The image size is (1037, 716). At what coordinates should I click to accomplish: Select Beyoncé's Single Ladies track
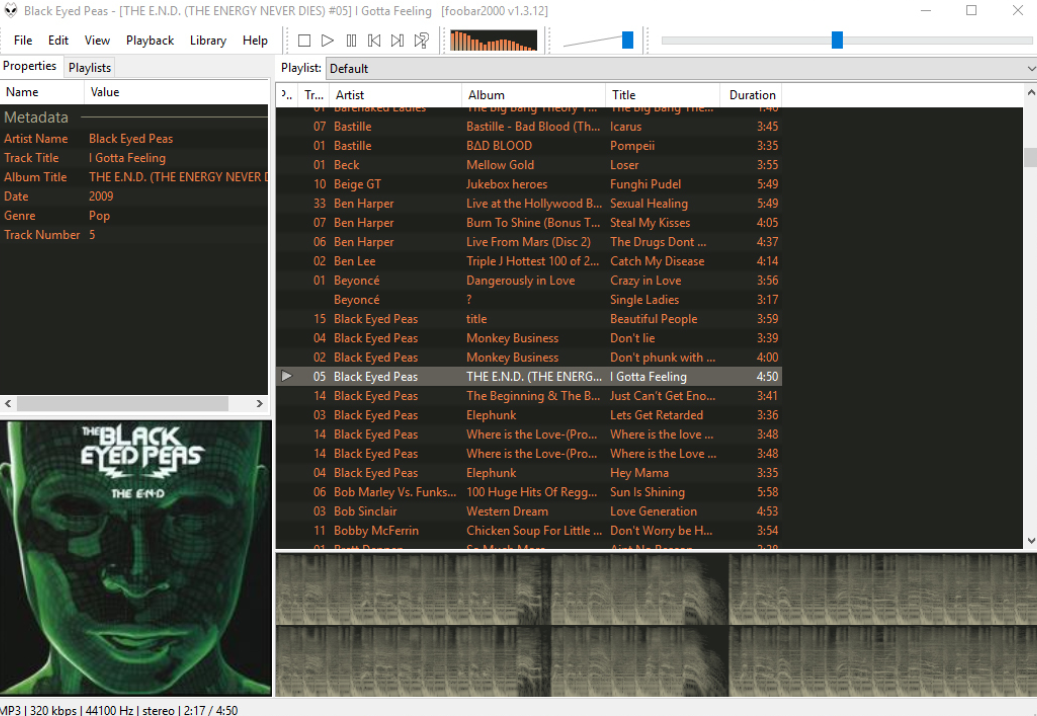[x=528, y=299]
